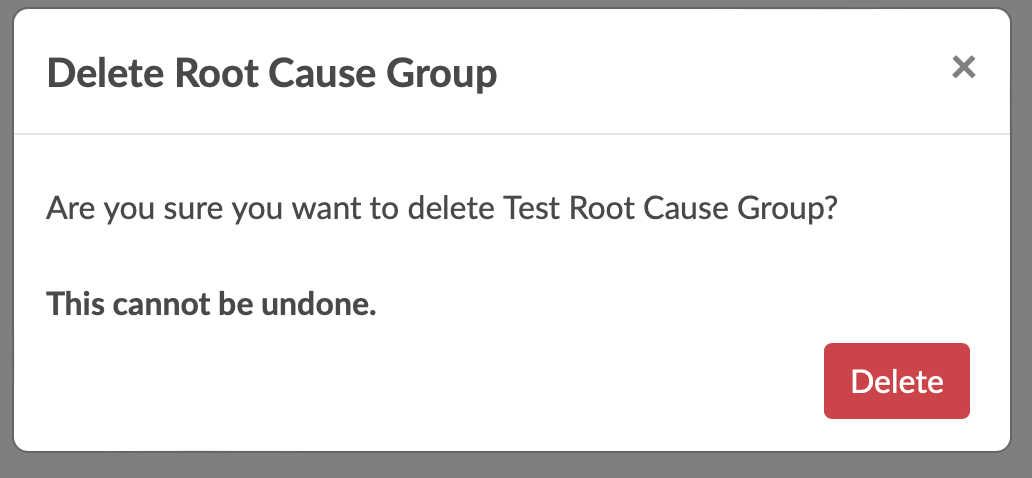
Task: Hit Delete to remove the root cause group
Action: point(896,381)
